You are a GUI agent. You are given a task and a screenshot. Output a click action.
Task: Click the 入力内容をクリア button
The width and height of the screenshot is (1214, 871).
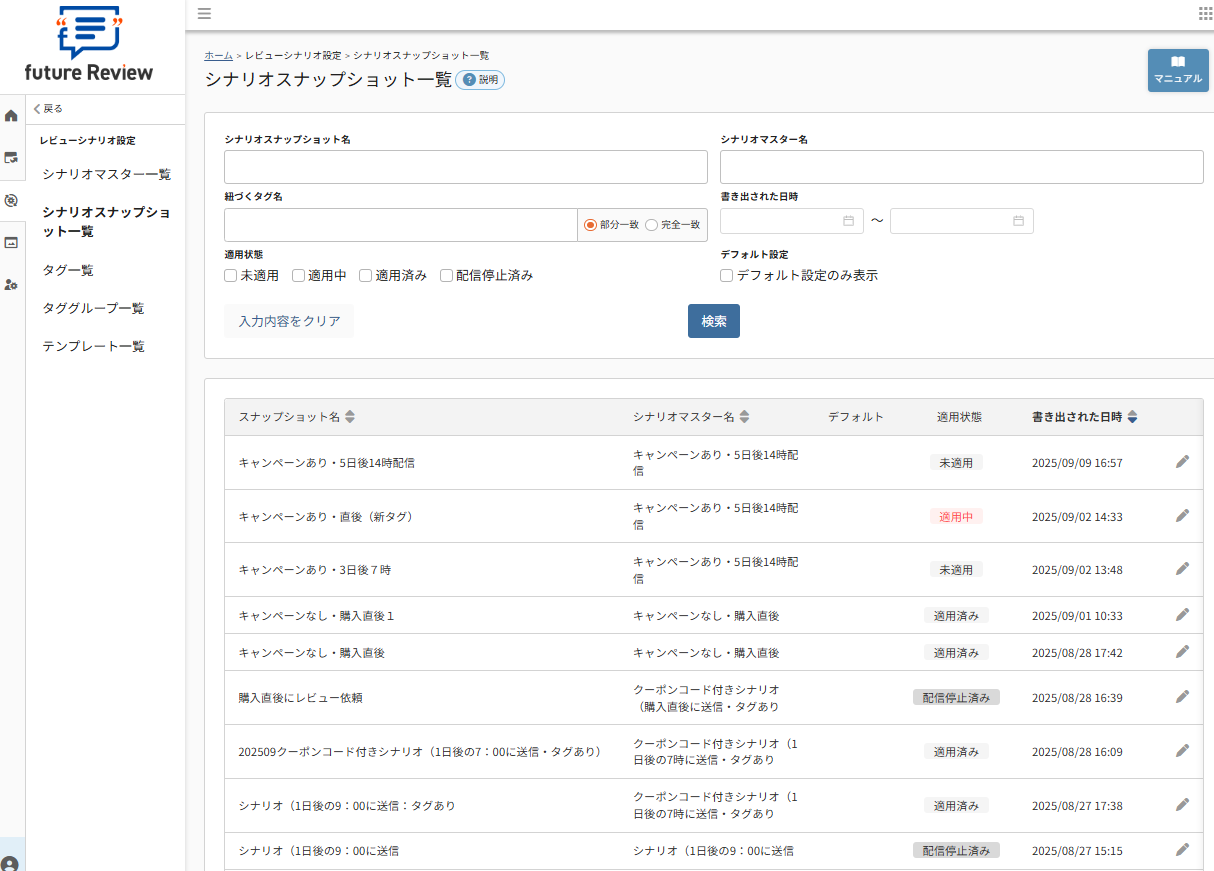coord(289,321)
